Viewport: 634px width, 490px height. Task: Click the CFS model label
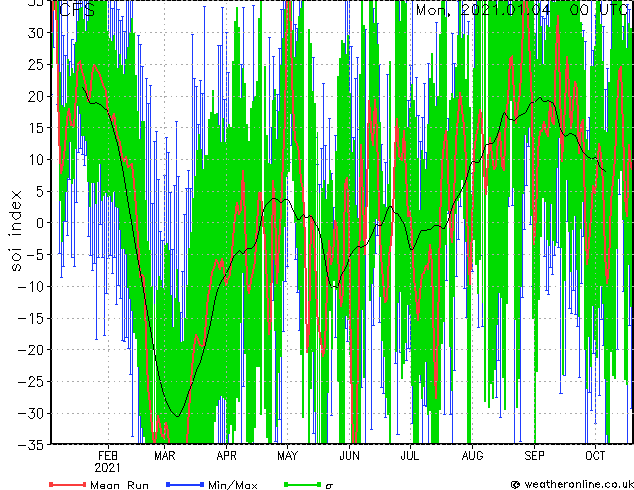point(77,10)
